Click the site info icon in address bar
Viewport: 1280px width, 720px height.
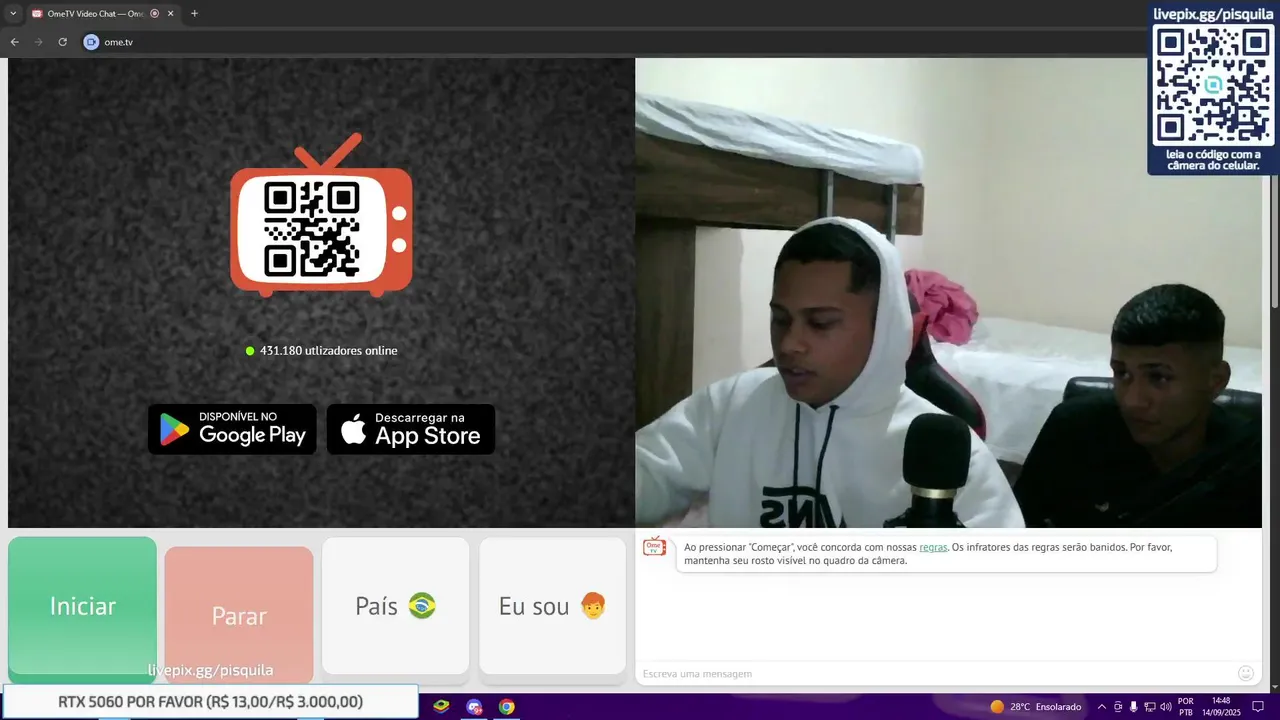[91, 42]
